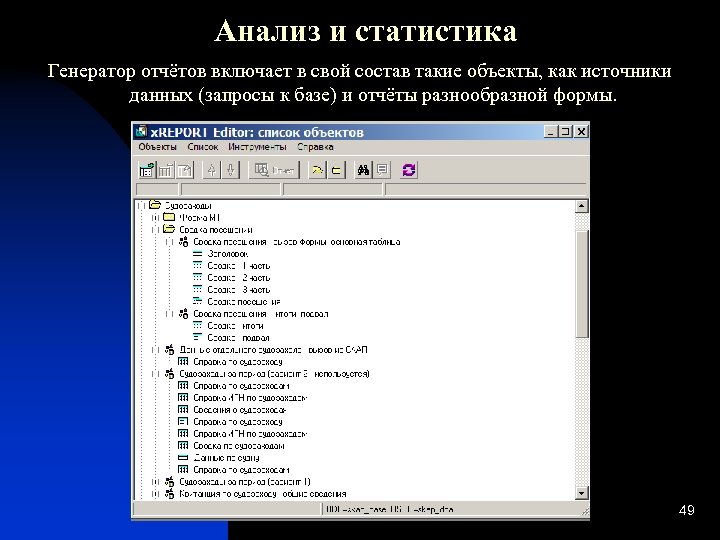Expand Судозаходы за период (вариант 1) node
Screen dimensions: 720x540
pyautogui.click(x=155, y=482)
